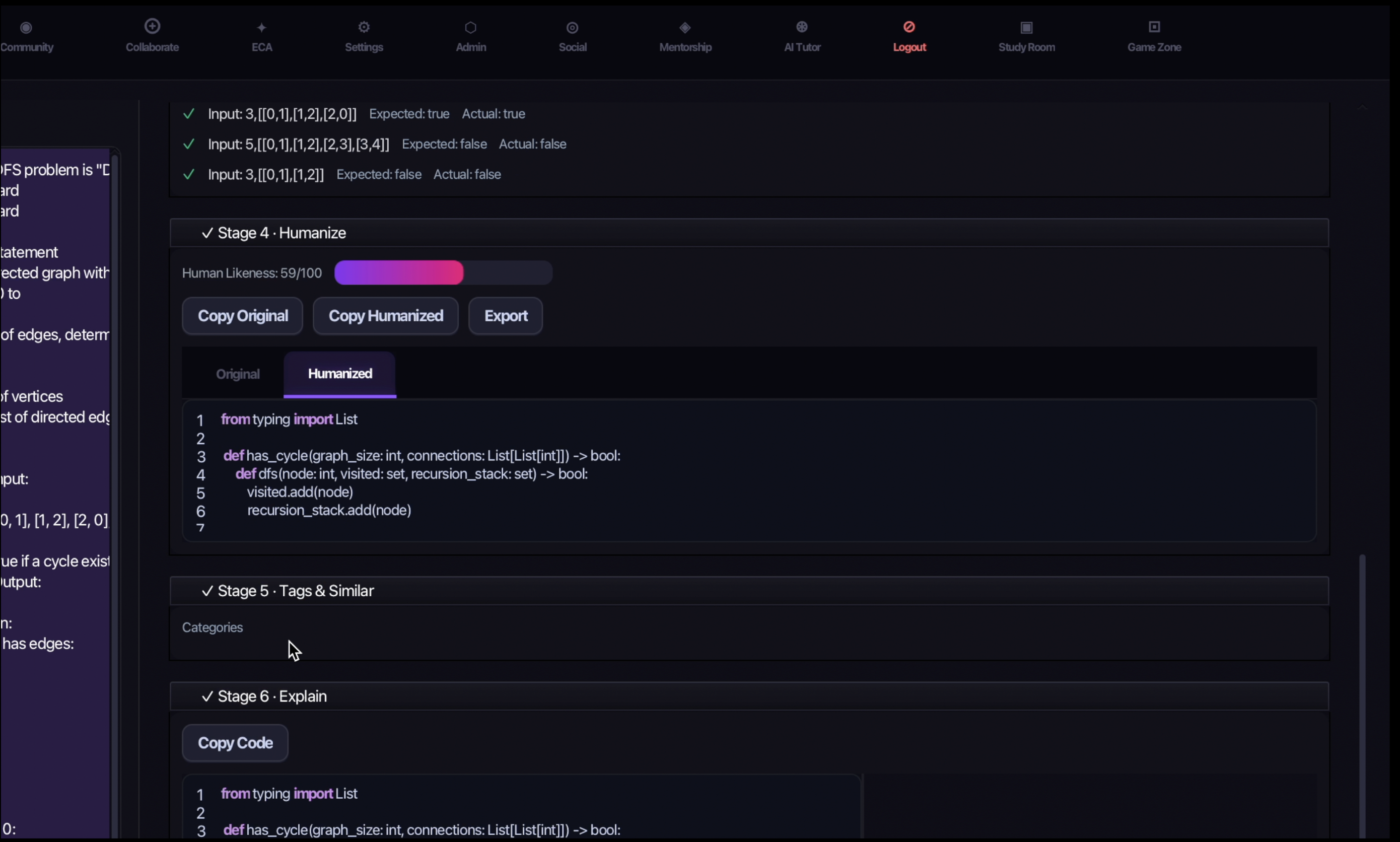Open the Study Room icon
This screenshot has height=842, width=1400.
click(x=1027, y=27)
